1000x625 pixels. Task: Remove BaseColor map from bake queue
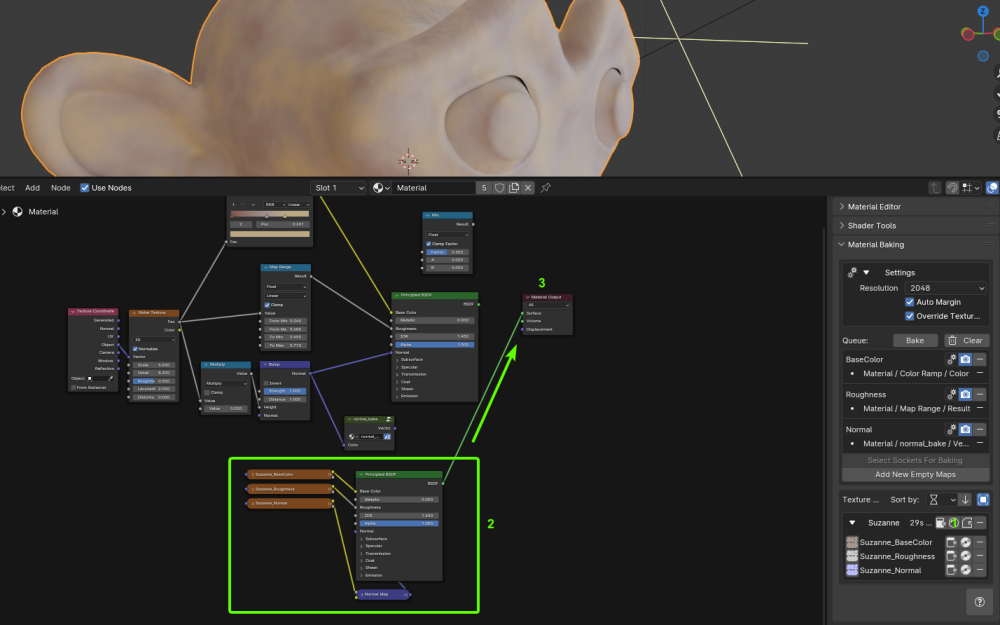980,359
